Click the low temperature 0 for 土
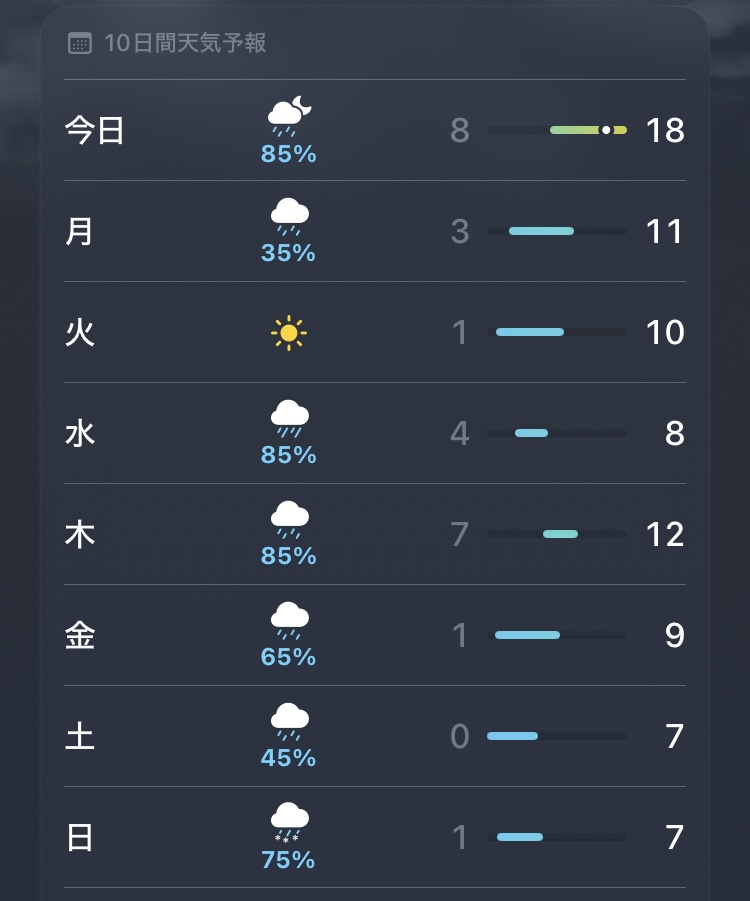 point(460,737)
